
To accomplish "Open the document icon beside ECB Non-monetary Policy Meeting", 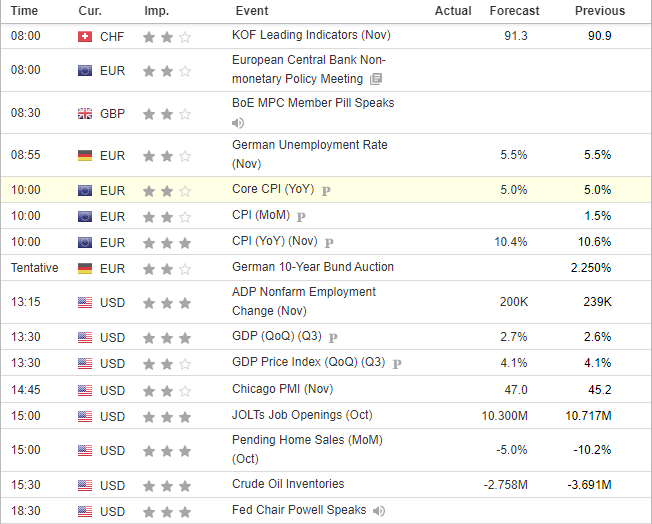I will pos(376,79).
